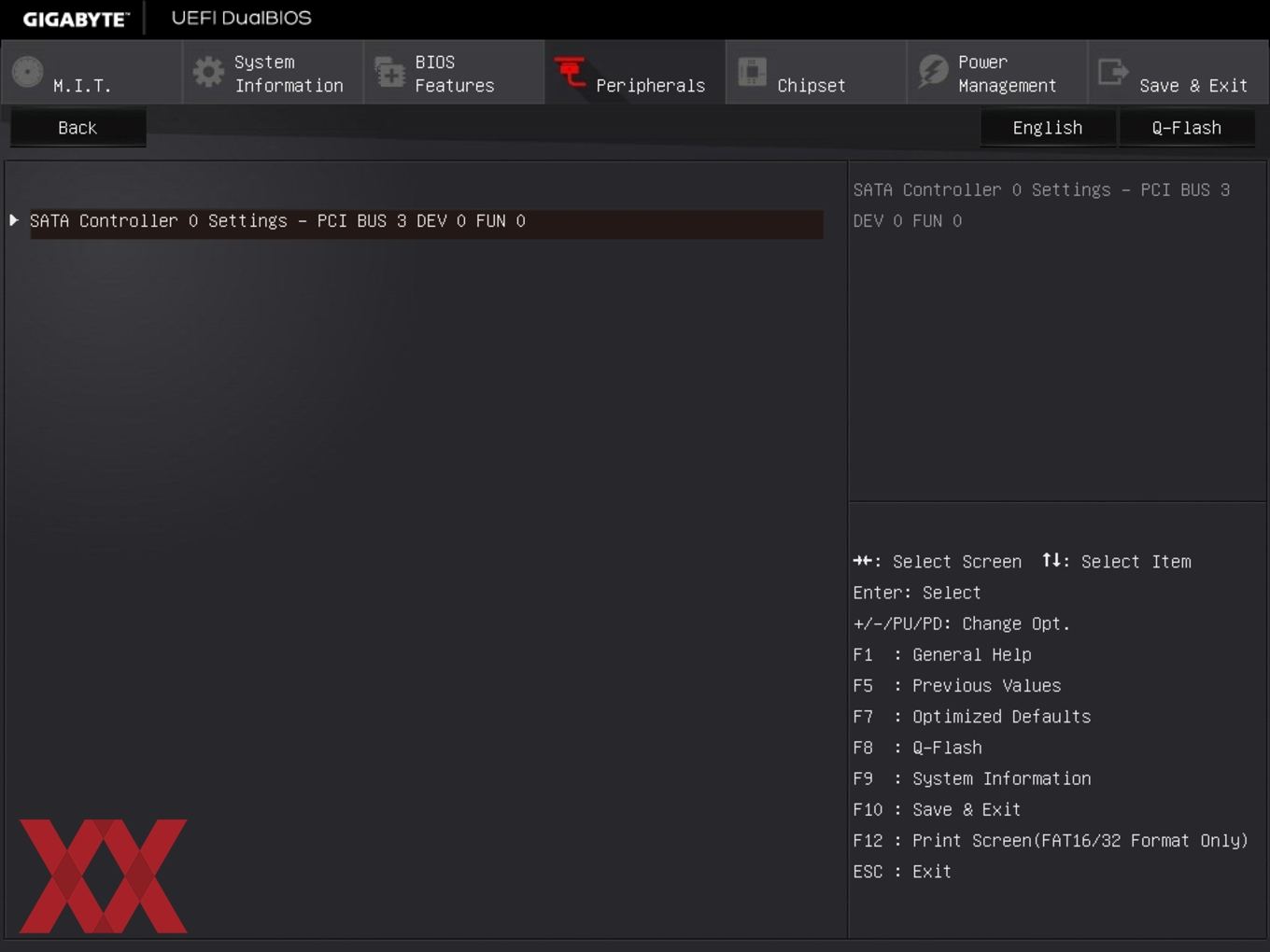The image size is (1270, 952).
Task: Click the 'F1 : General Help' hint
Action: [x=942, y=654]
